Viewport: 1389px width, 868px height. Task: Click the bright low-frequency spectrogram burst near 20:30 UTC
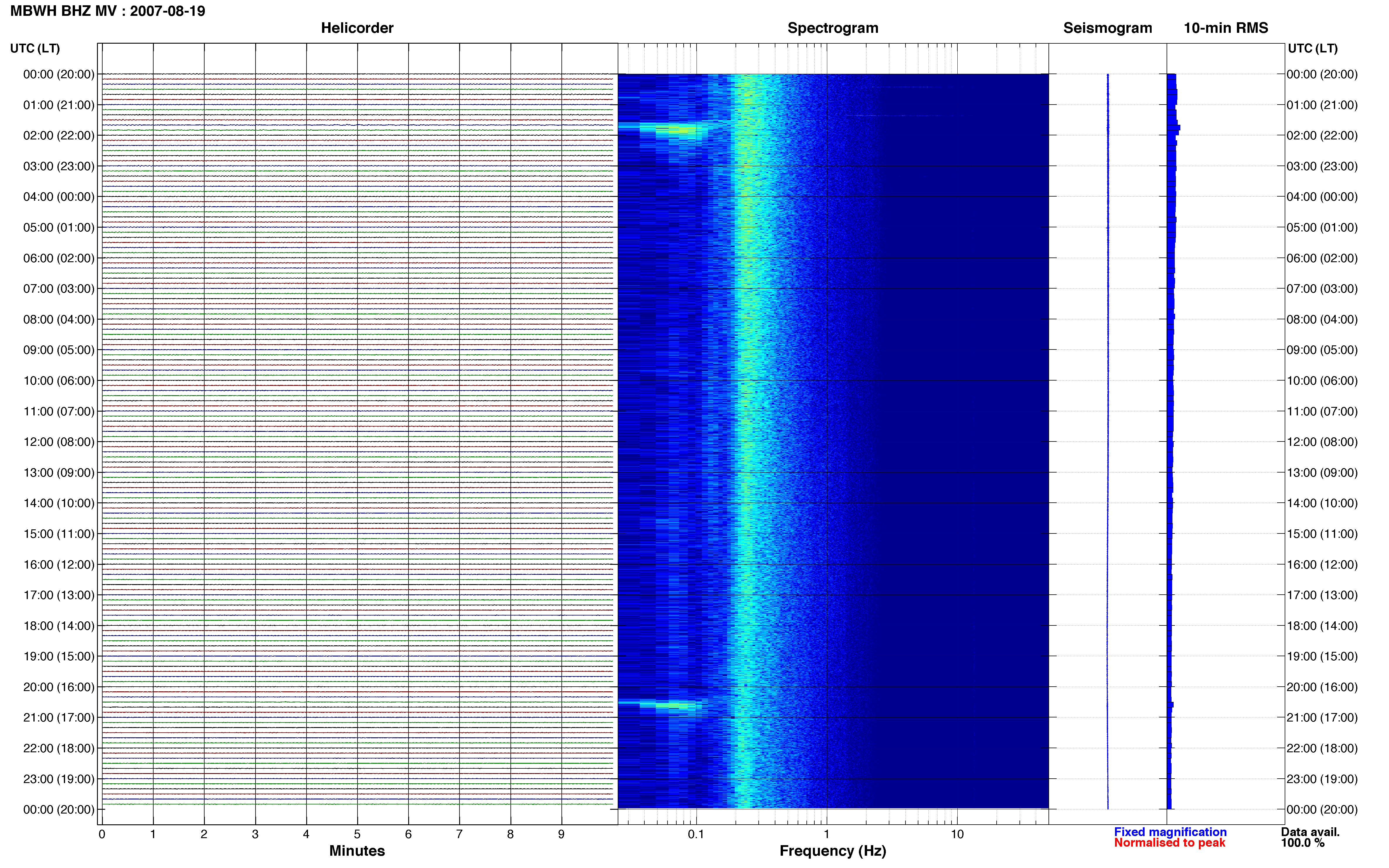pos(660,705)
